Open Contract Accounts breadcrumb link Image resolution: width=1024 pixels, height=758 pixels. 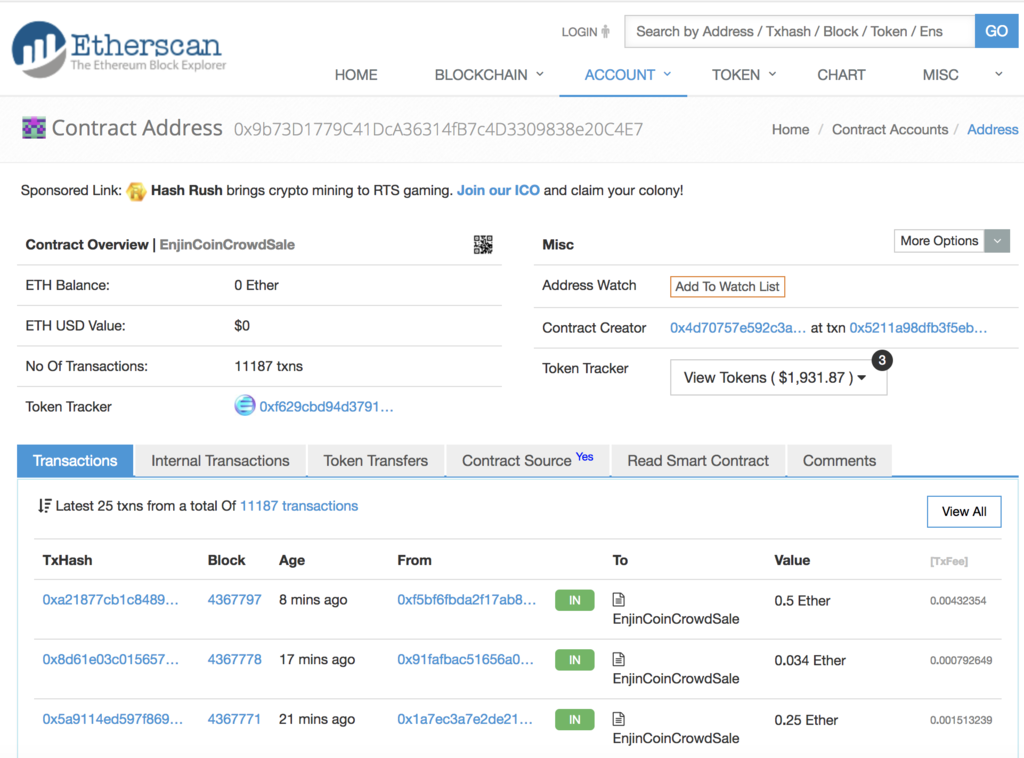(x=889, y=129)
